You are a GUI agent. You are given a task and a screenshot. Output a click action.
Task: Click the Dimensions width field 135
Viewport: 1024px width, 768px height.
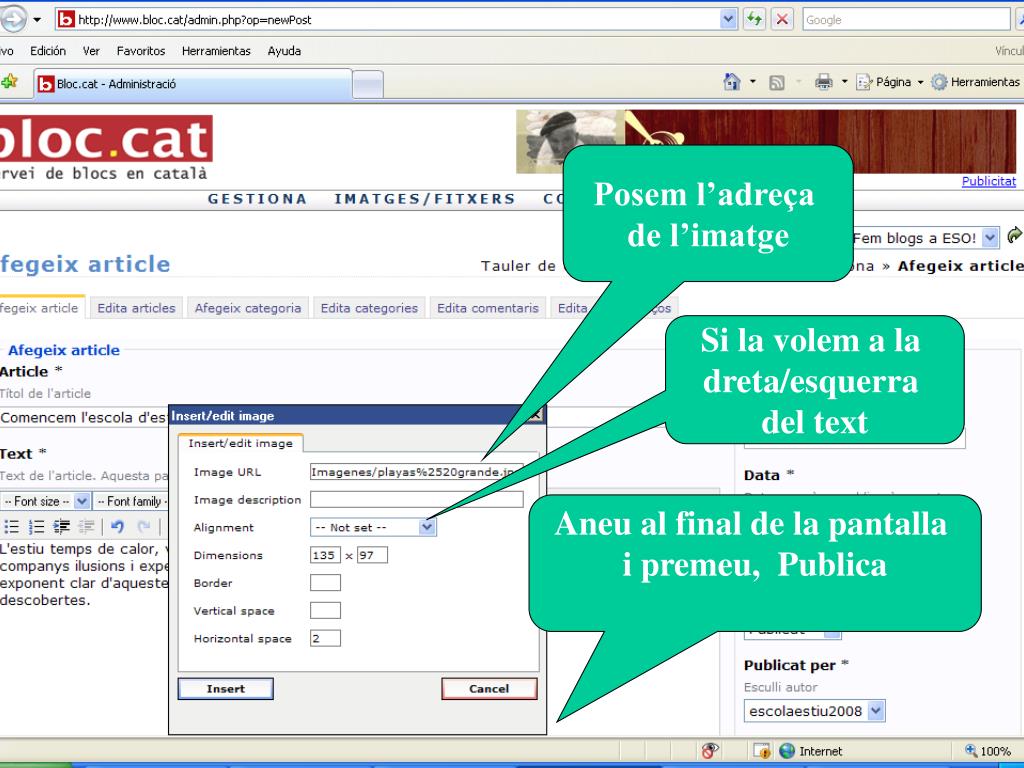click(325, 555)
